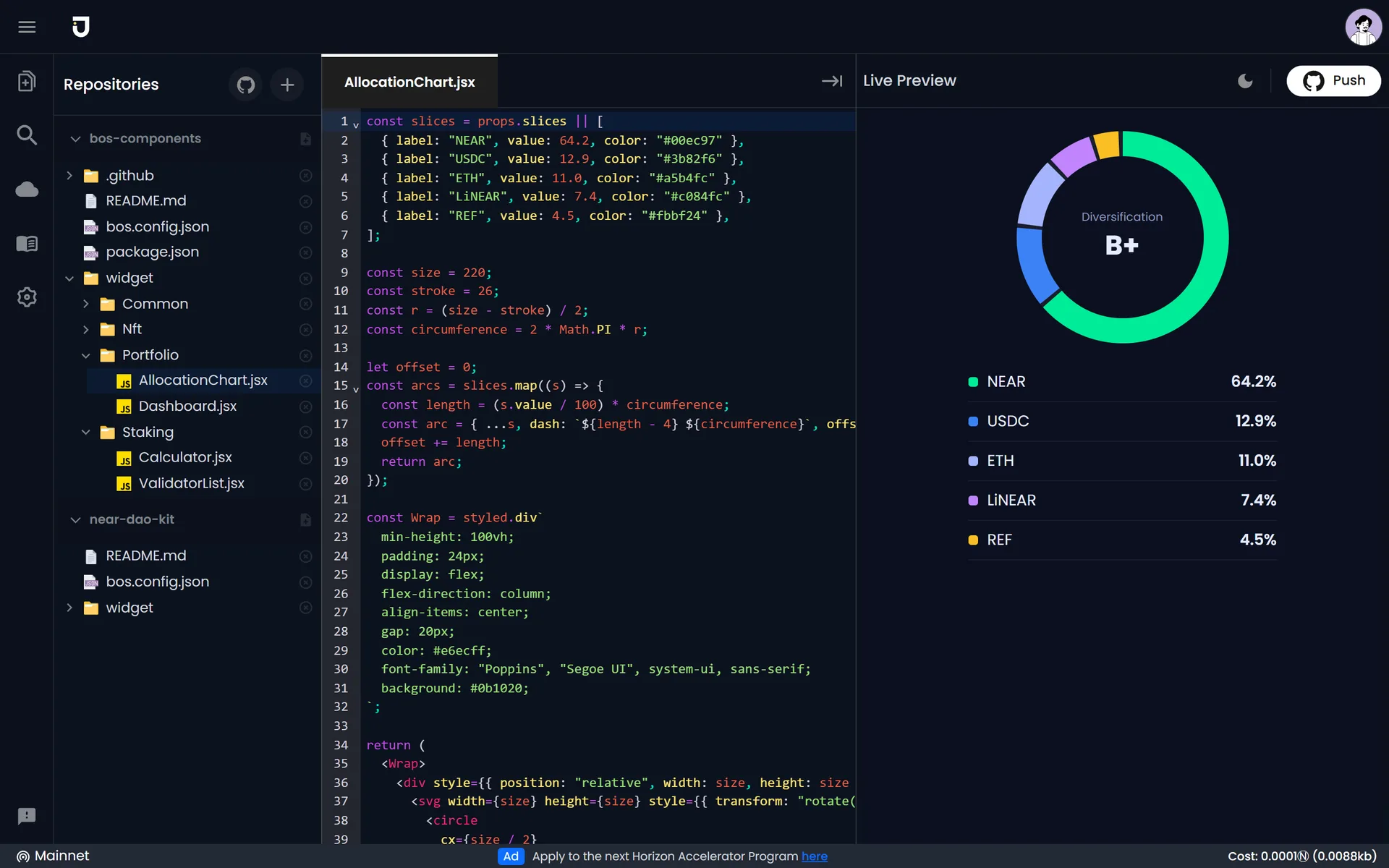Click the donut chart center B+ grade

[x=1122, y=246]
